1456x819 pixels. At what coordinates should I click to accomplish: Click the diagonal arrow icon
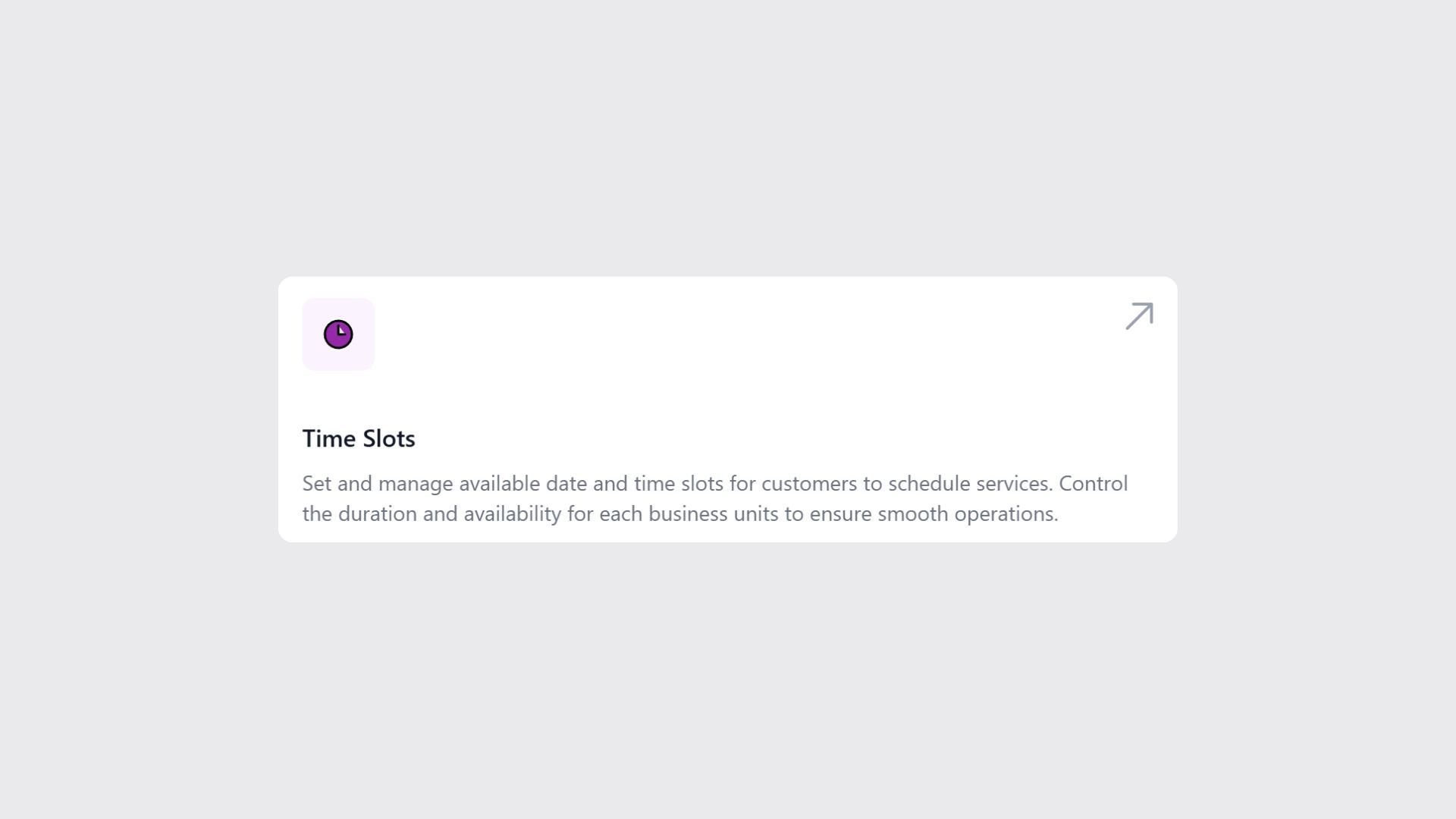click(1139, 316)
